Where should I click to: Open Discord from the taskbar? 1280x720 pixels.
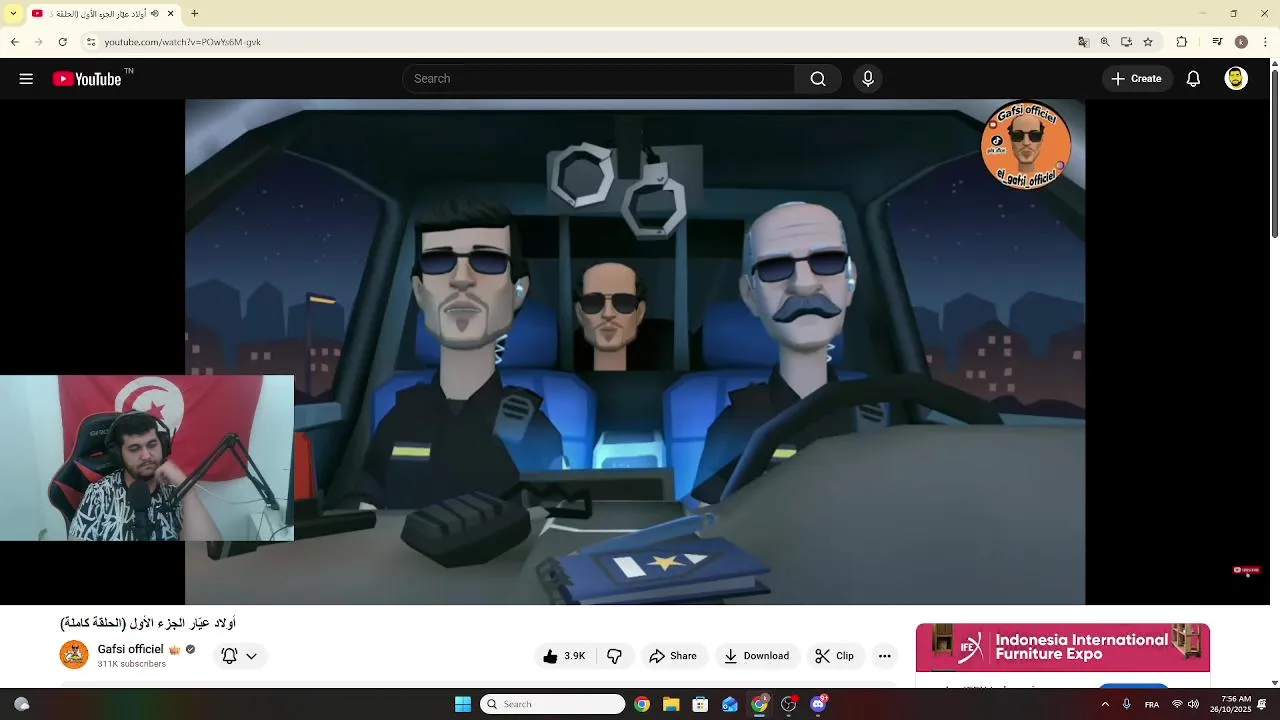[x=818, y=704]
